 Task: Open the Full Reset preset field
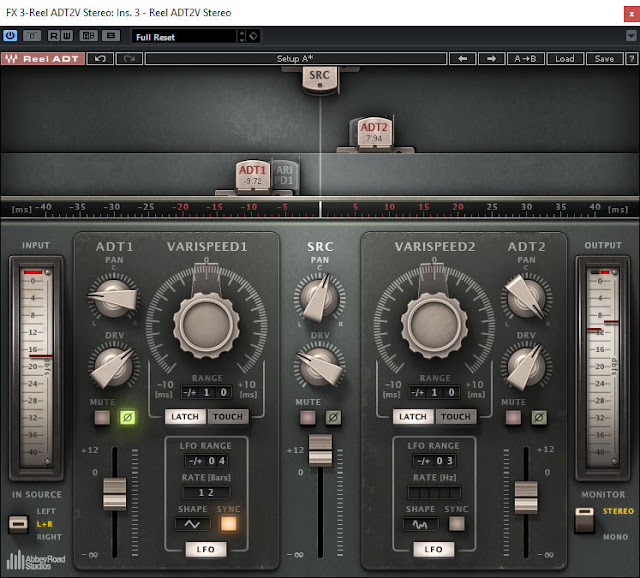pos(184,37)
